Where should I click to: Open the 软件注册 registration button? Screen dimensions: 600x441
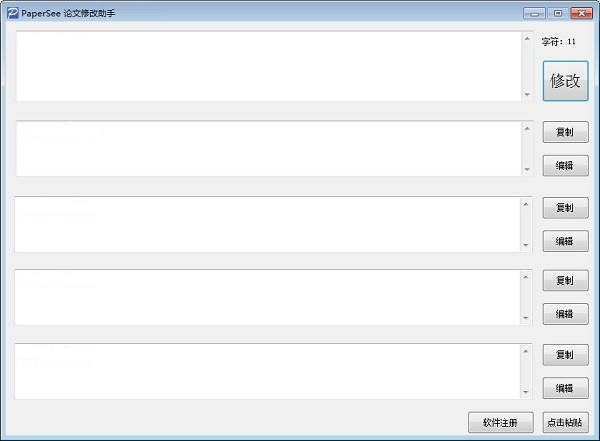(x=501, y=423)
